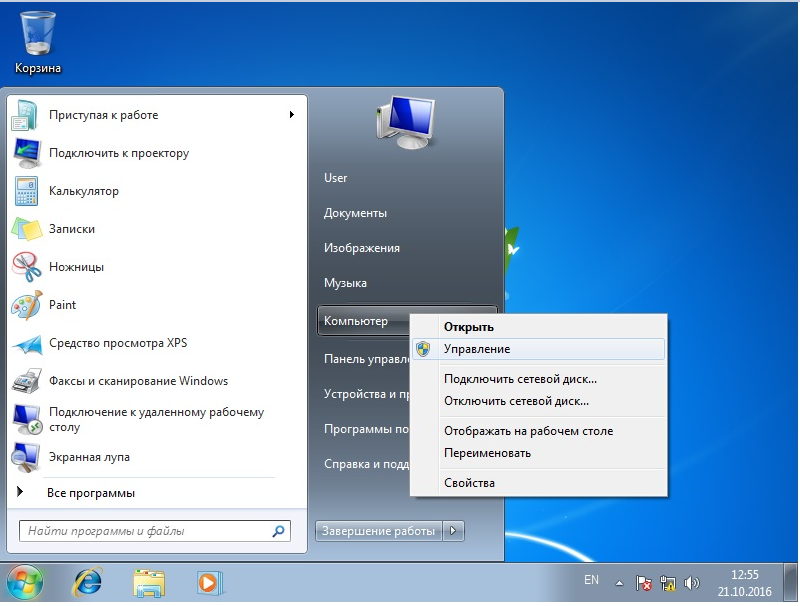Image resolution: width=800 pixels, height=606 pixels.
Task: Click the Windows Start orb
Action: point(24,583)
